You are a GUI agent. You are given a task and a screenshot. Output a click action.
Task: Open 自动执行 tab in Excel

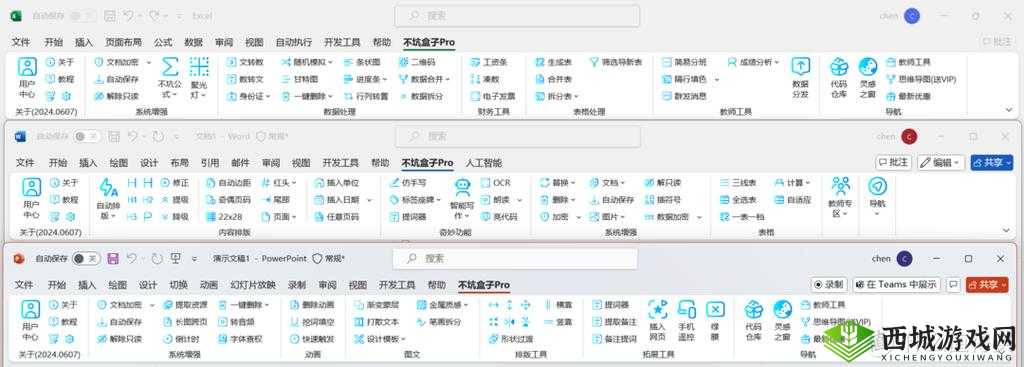click(293, 42)
